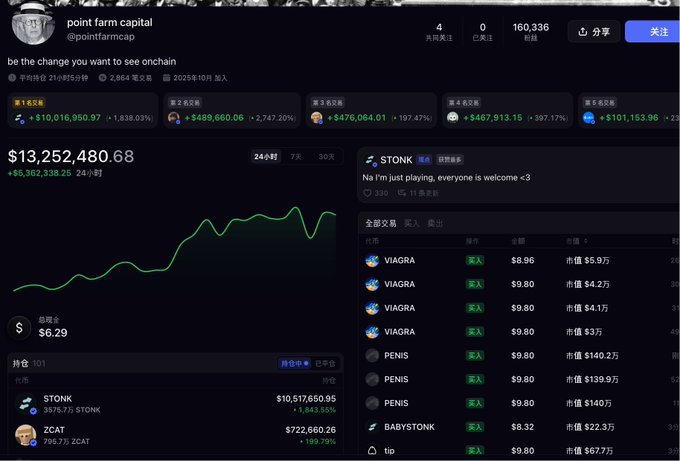This screenshot has height=461, width=680.
Task: Click the blue pinned tag next to STONK
Action: coord(424,160)
